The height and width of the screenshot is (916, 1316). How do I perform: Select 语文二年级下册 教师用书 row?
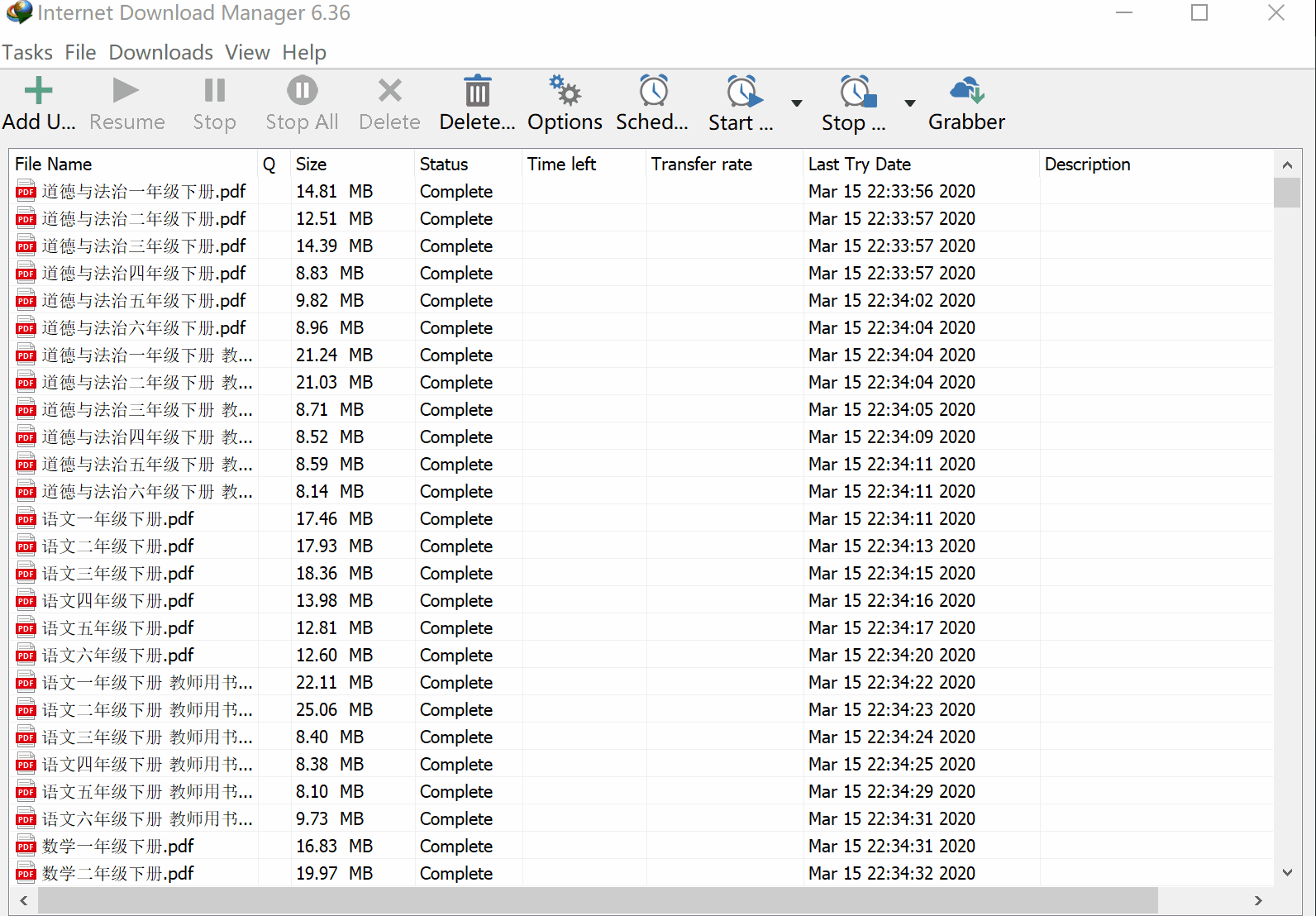(x=641, y=709)
